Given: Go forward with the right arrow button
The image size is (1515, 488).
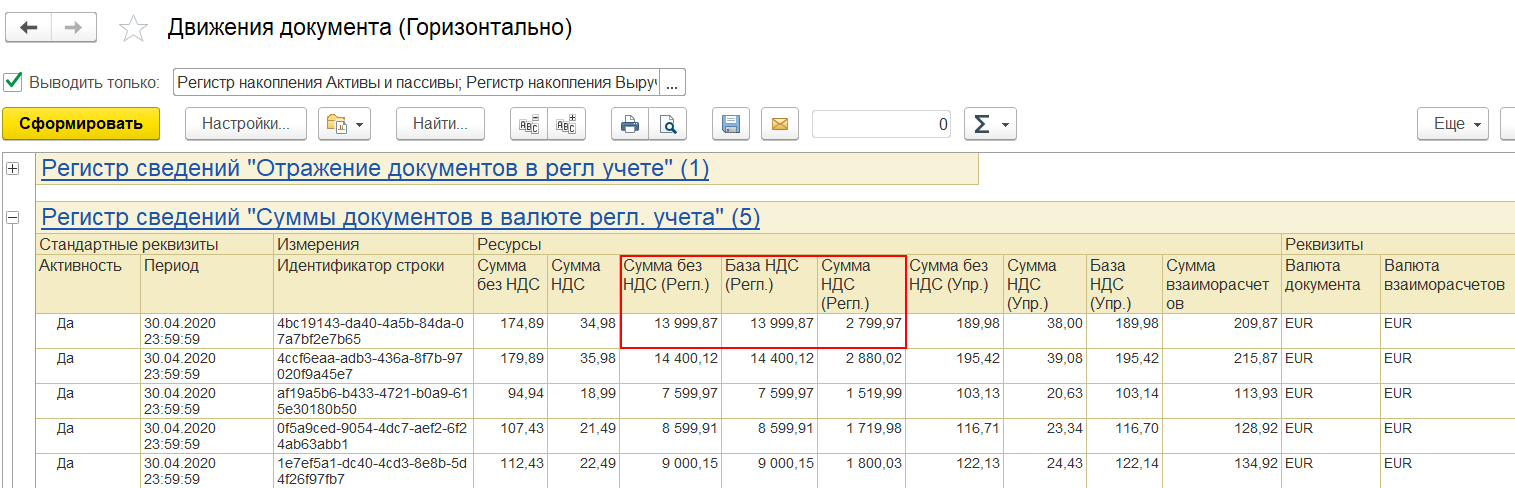Looking at the screenshot, I should 73,28.
